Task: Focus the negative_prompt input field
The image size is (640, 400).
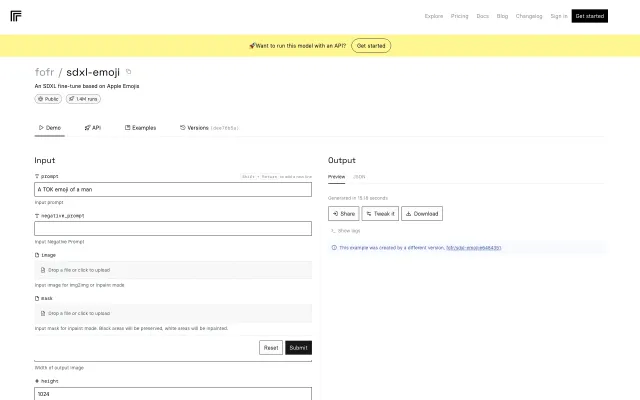Action: coord(173,229)
